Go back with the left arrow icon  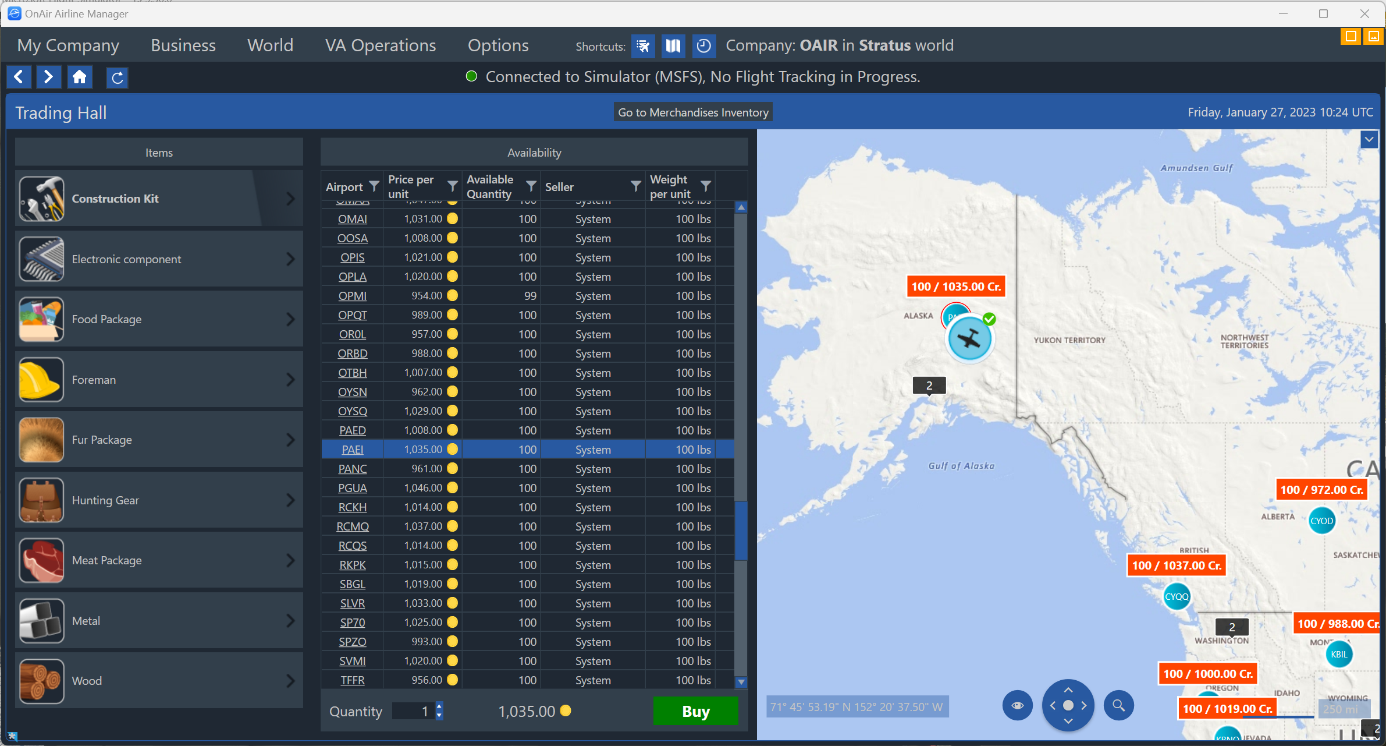tap(19, 77)
